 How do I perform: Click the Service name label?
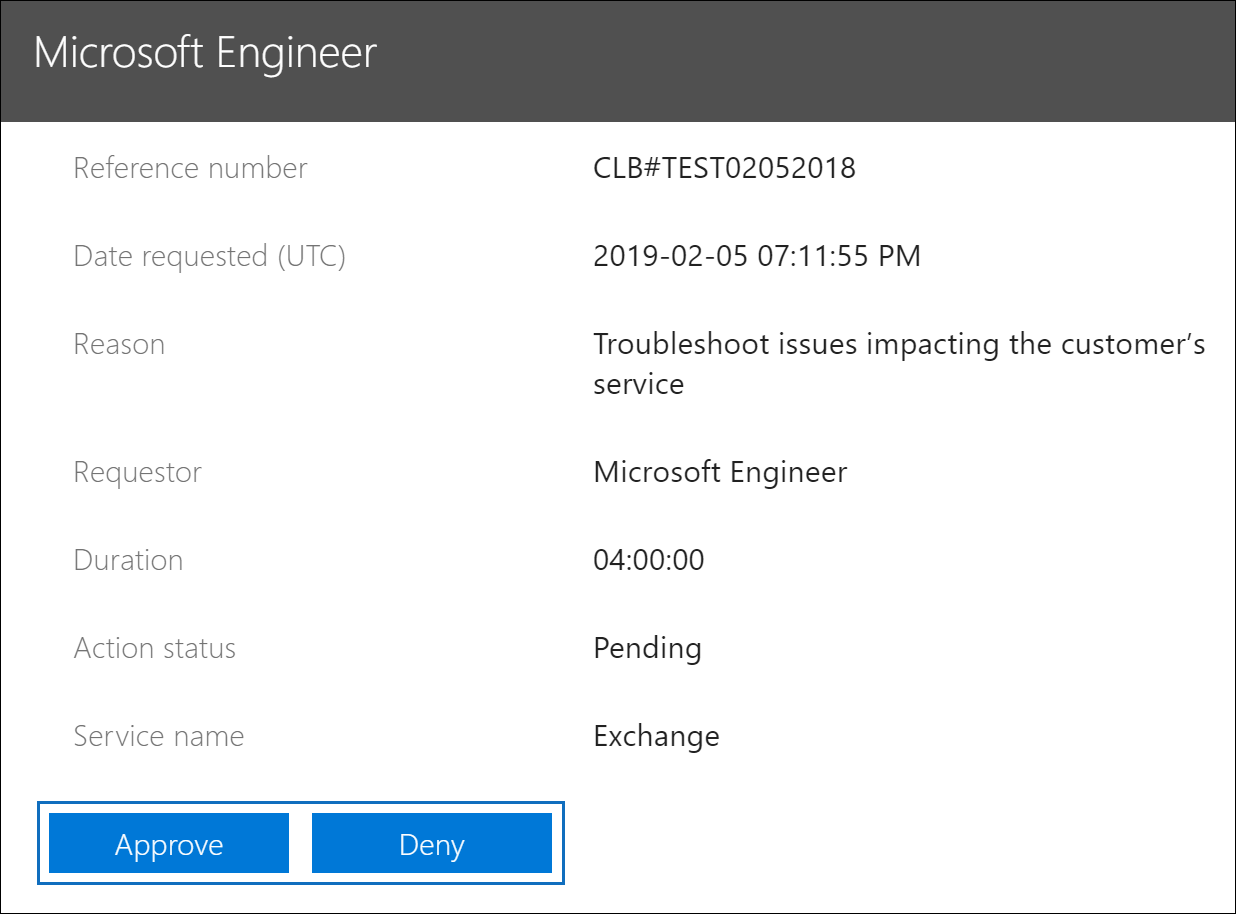coord(158,736)
